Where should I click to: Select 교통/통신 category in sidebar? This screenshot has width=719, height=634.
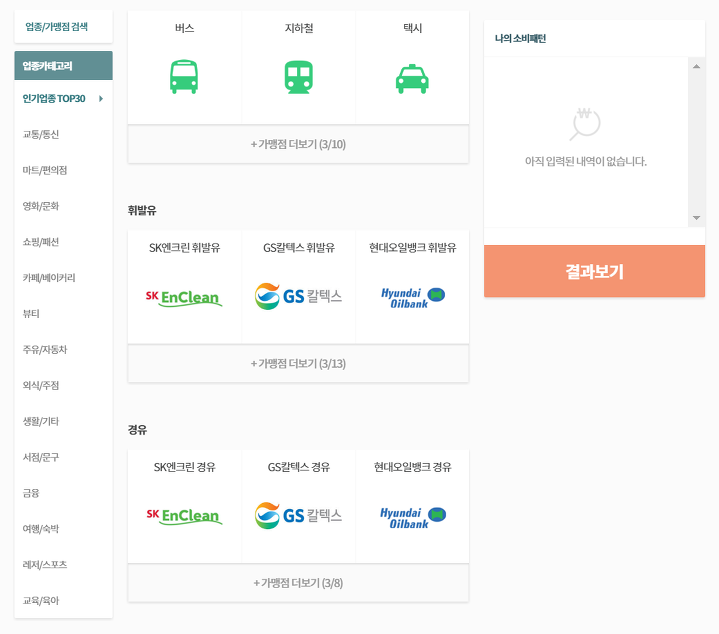[41, 134]
